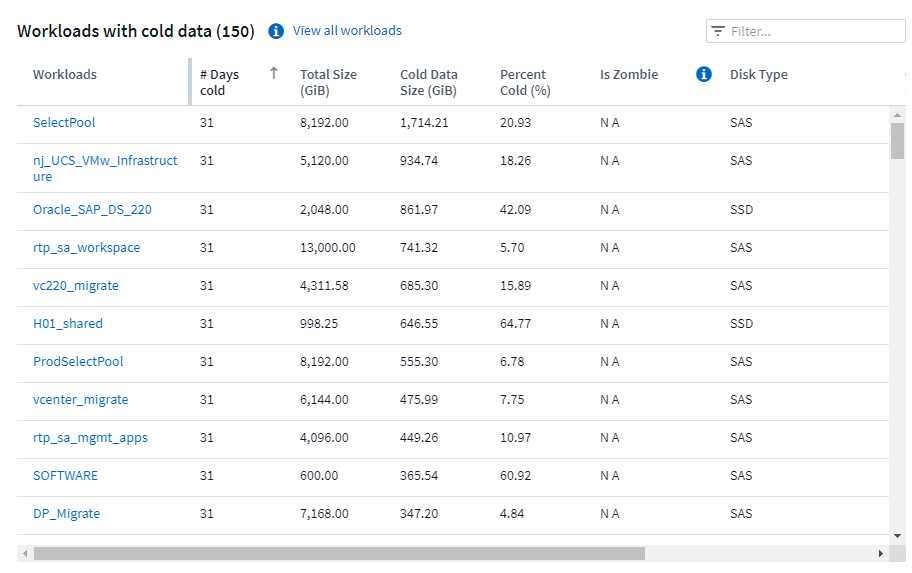This screenshot has width=912, height=573.
Task: Open the SelectPool workload
Action: coord(64,122)
